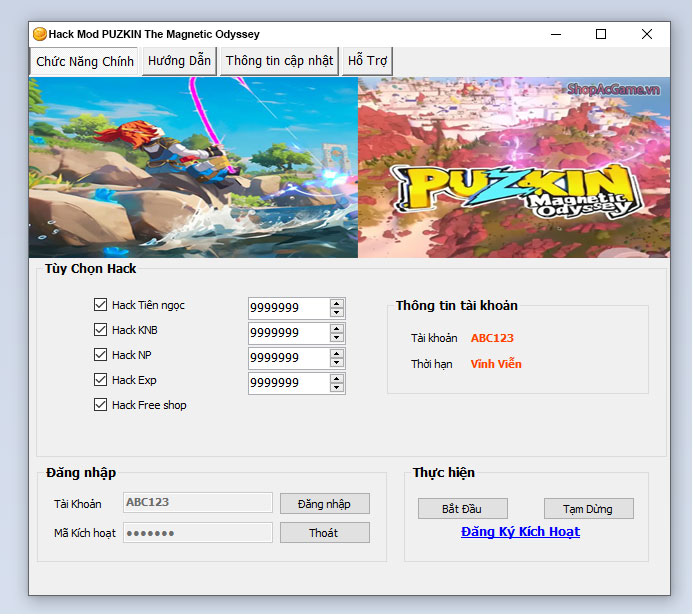693x616 pixels.
Task: Increase the Hack NP value with up arrow
Action: pos(337,354)
